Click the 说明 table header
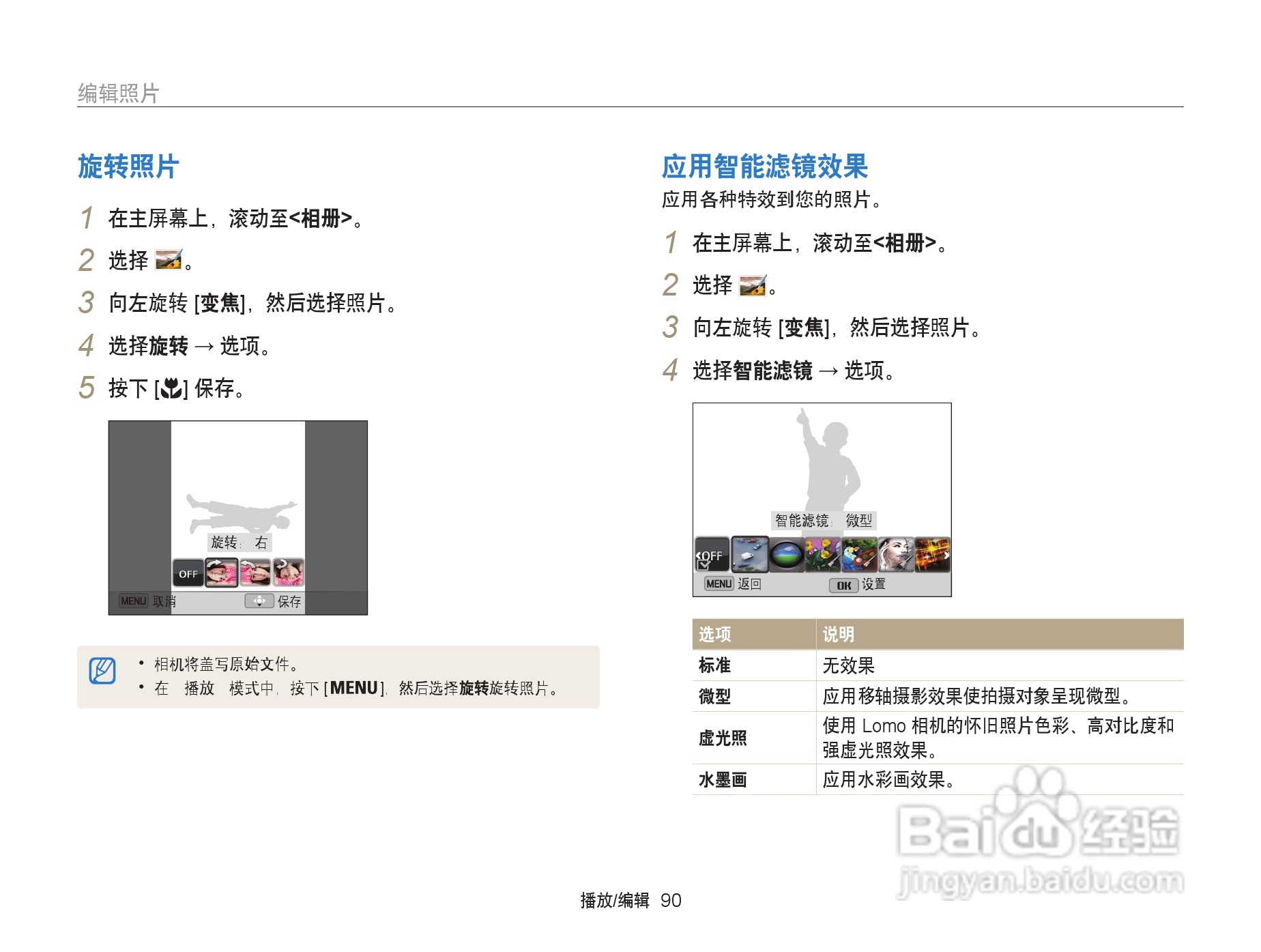 [839, 635]
